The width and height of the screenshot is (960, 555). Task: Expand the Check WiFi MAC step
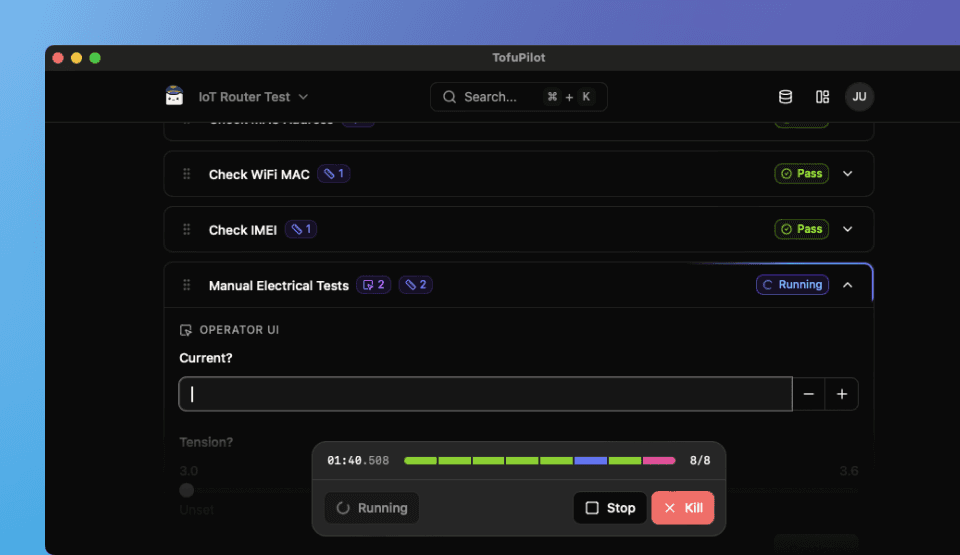point(848,174)
